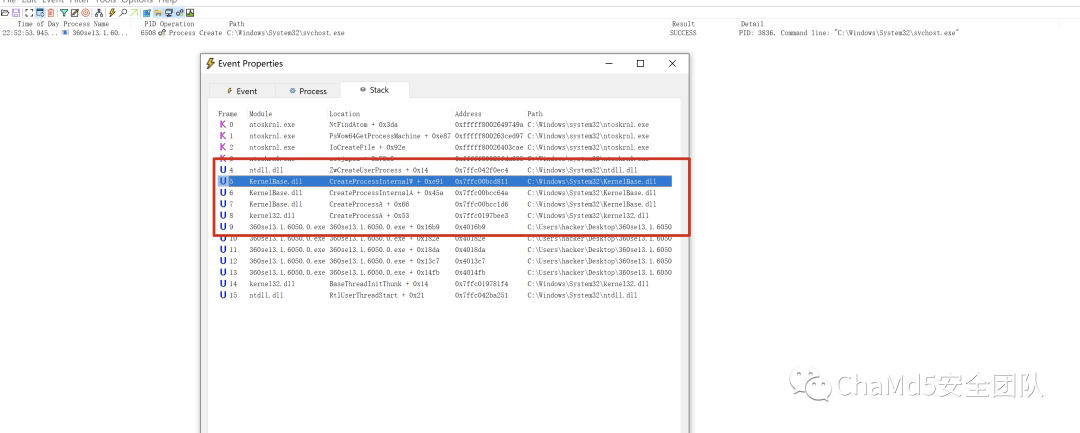Open the Filter funnel toolbar icon
Viewport: 1080px width, 433px height.
(64, 13)
